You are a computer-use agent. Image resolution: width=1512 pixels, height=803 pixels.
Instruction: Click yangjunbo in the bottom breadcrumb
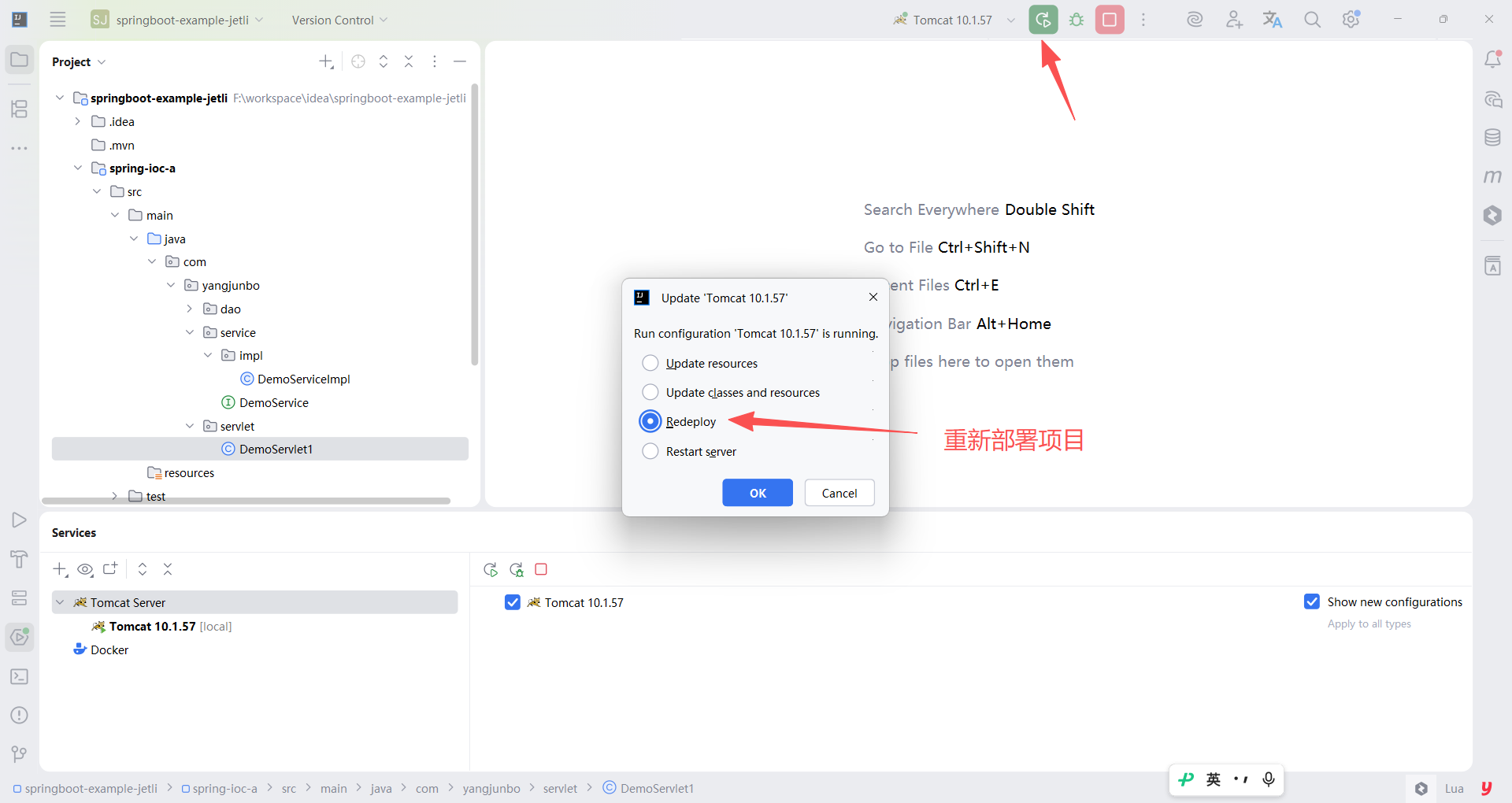tap(491, 788)
